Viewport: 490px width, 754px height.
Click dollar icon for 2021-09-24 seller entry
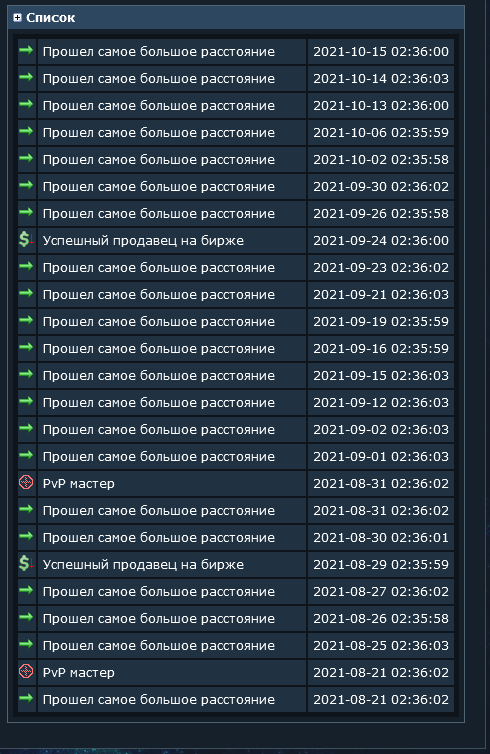point(26,239)
